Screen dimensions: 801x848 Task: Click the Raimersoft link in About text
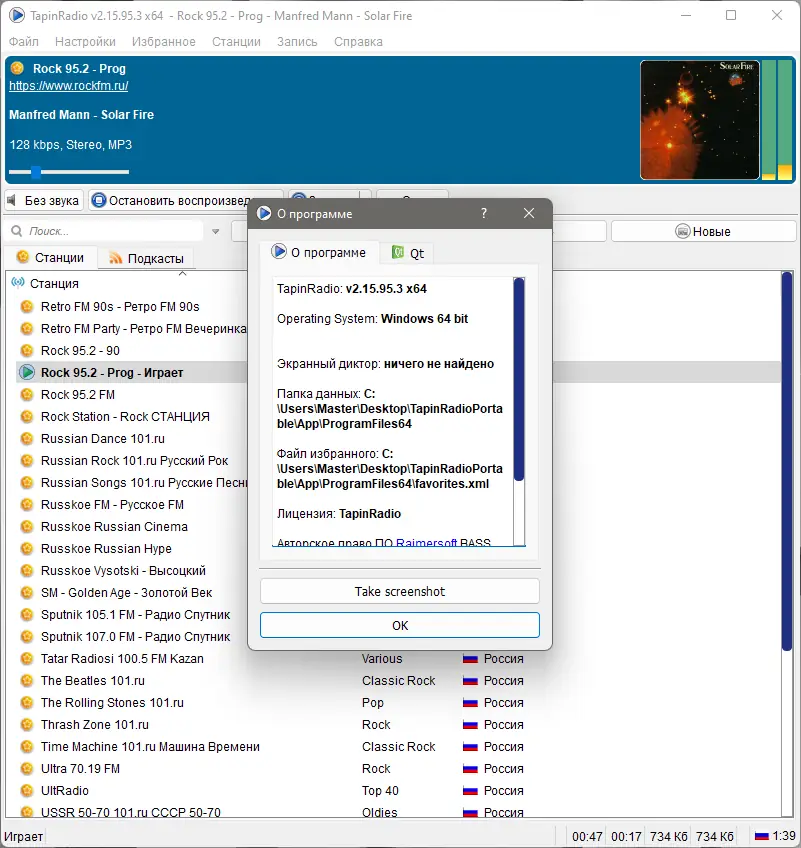tap(427, 542)
